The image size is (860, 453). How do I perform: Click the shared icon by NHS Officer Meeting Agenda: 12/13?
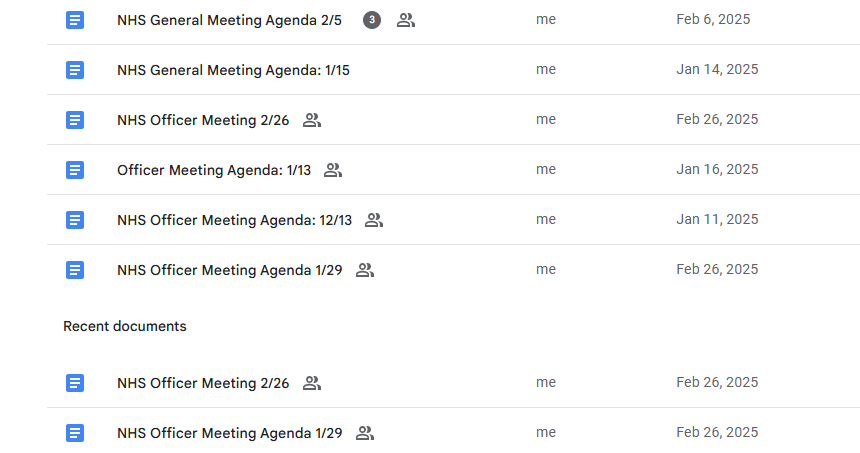point(374,220)
